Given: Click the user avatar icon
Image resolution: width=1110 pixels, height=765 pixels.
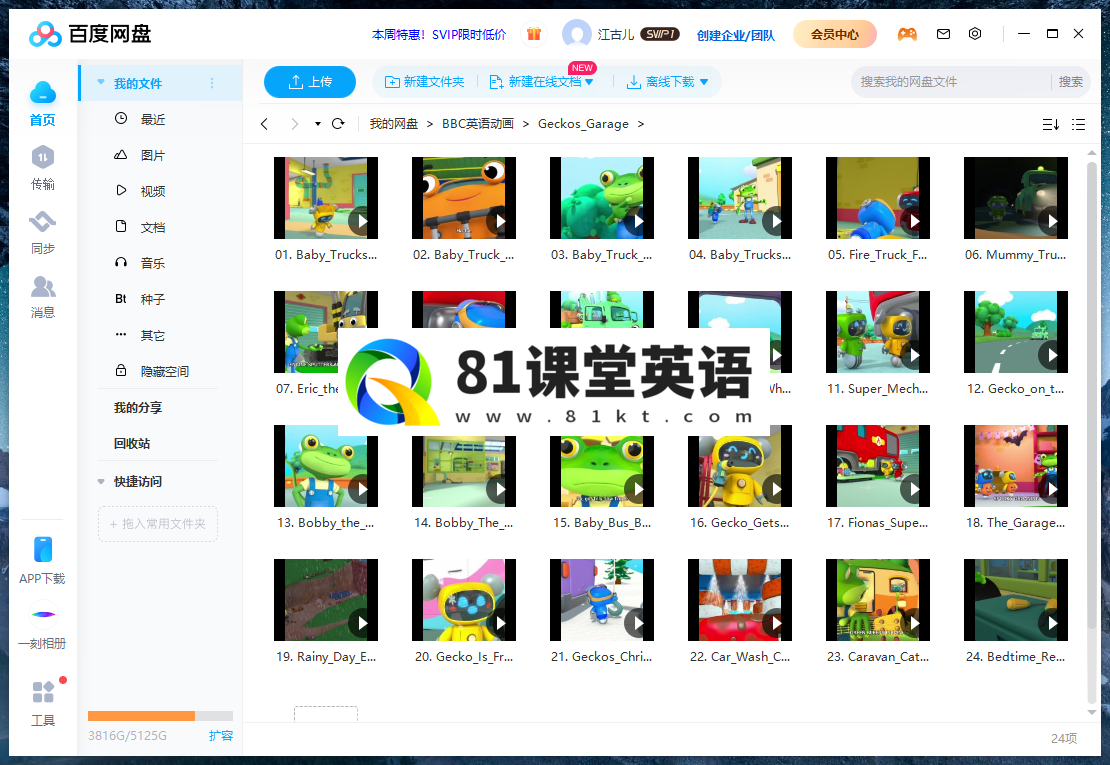Looking at the screenshot, I should [x=576, y=33].
